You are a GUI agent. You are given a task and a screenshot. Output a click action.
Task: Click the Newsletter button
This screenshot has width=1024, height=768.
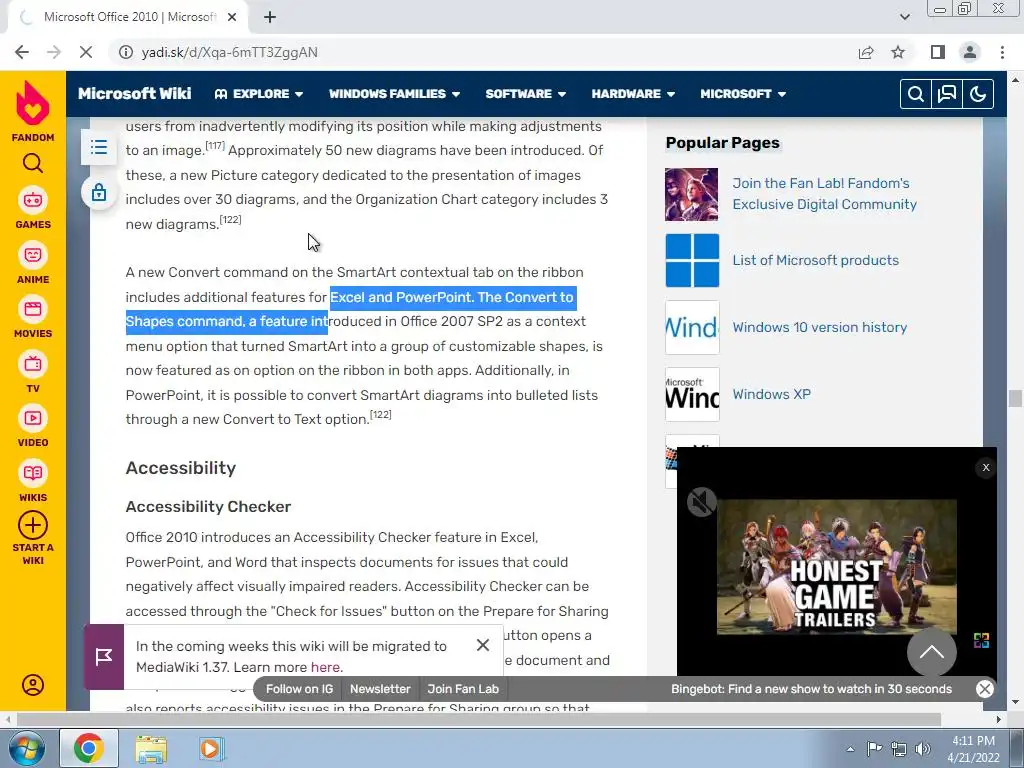click(380, 689)
